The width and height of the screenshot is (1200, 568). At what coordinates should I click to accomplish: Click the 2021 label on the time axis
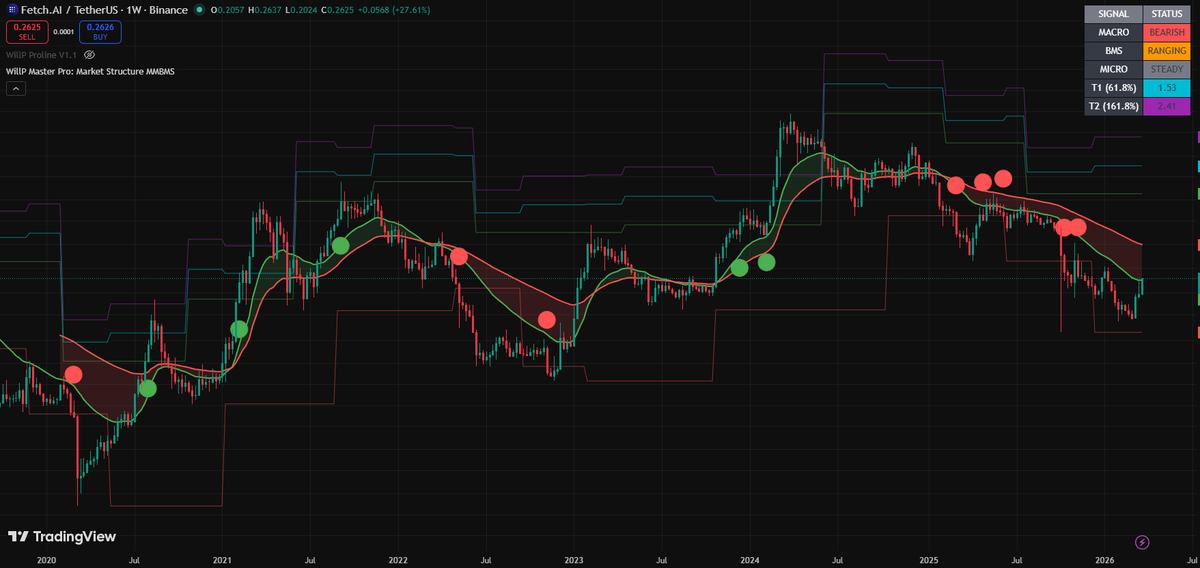tap(222, 560)
